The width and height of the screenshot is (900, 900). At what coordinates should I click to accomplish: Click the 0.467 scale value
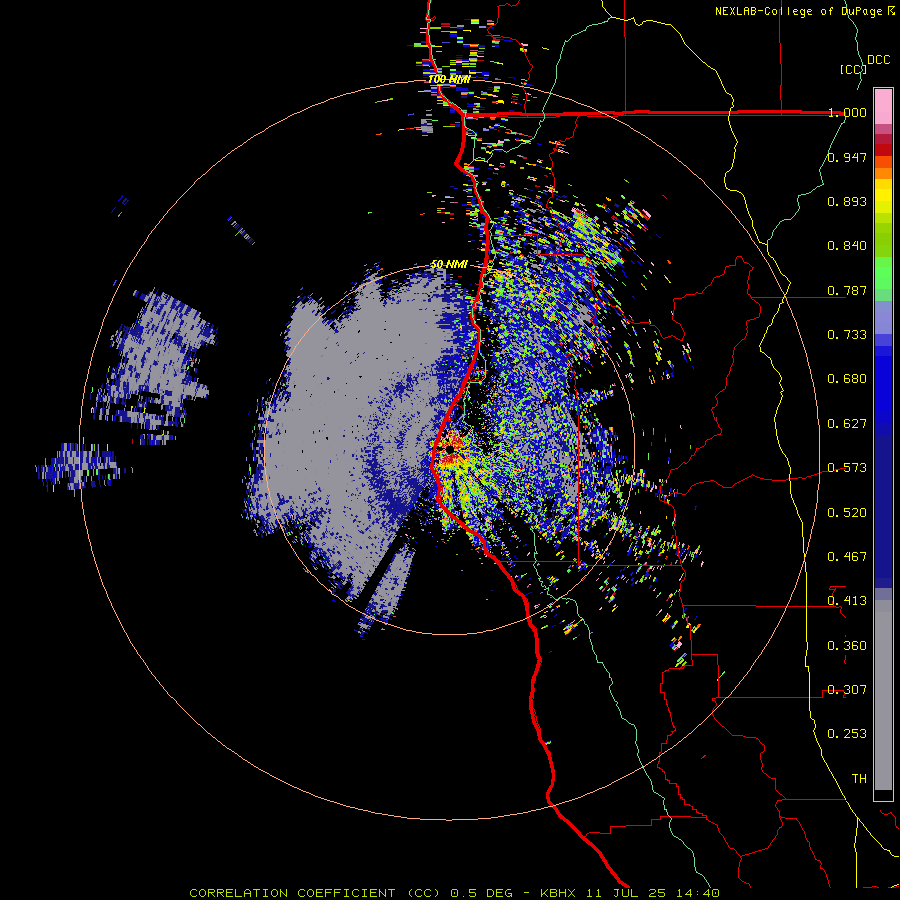pyautogui.click(x=847, y=557)
